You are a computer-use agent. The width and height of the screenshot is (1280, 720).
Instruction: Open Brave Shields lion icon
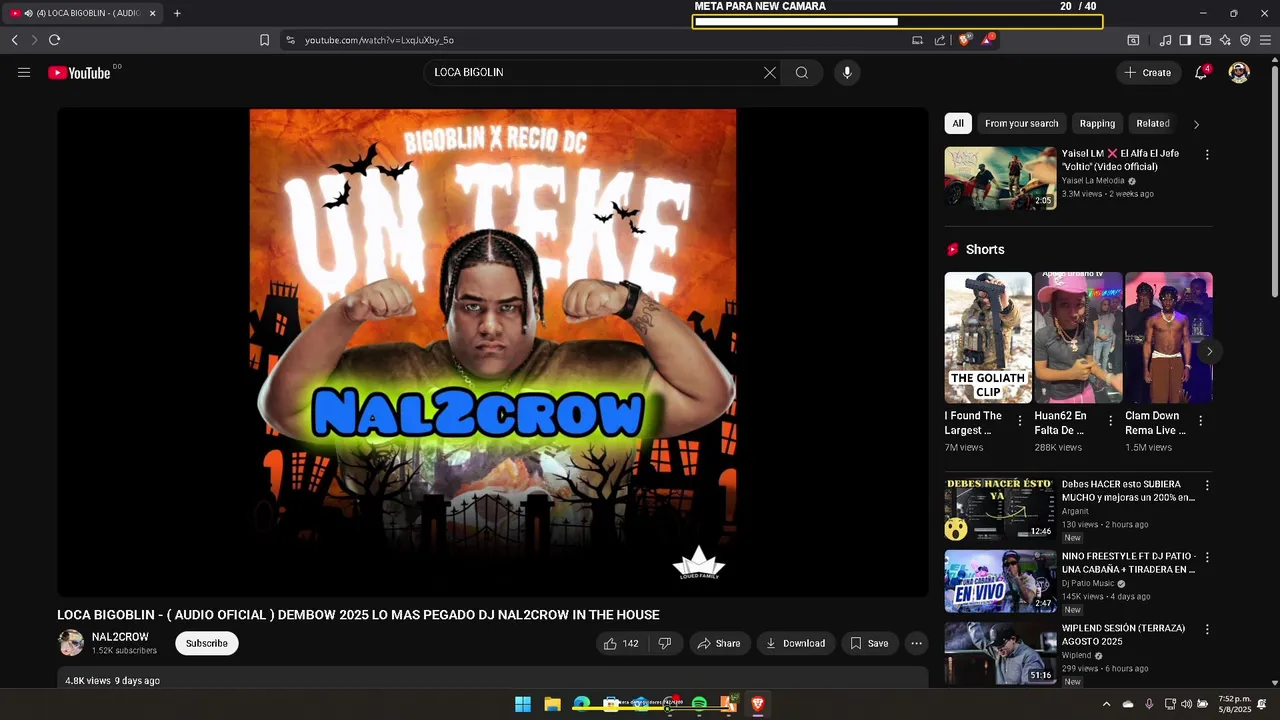click(965, 40)
